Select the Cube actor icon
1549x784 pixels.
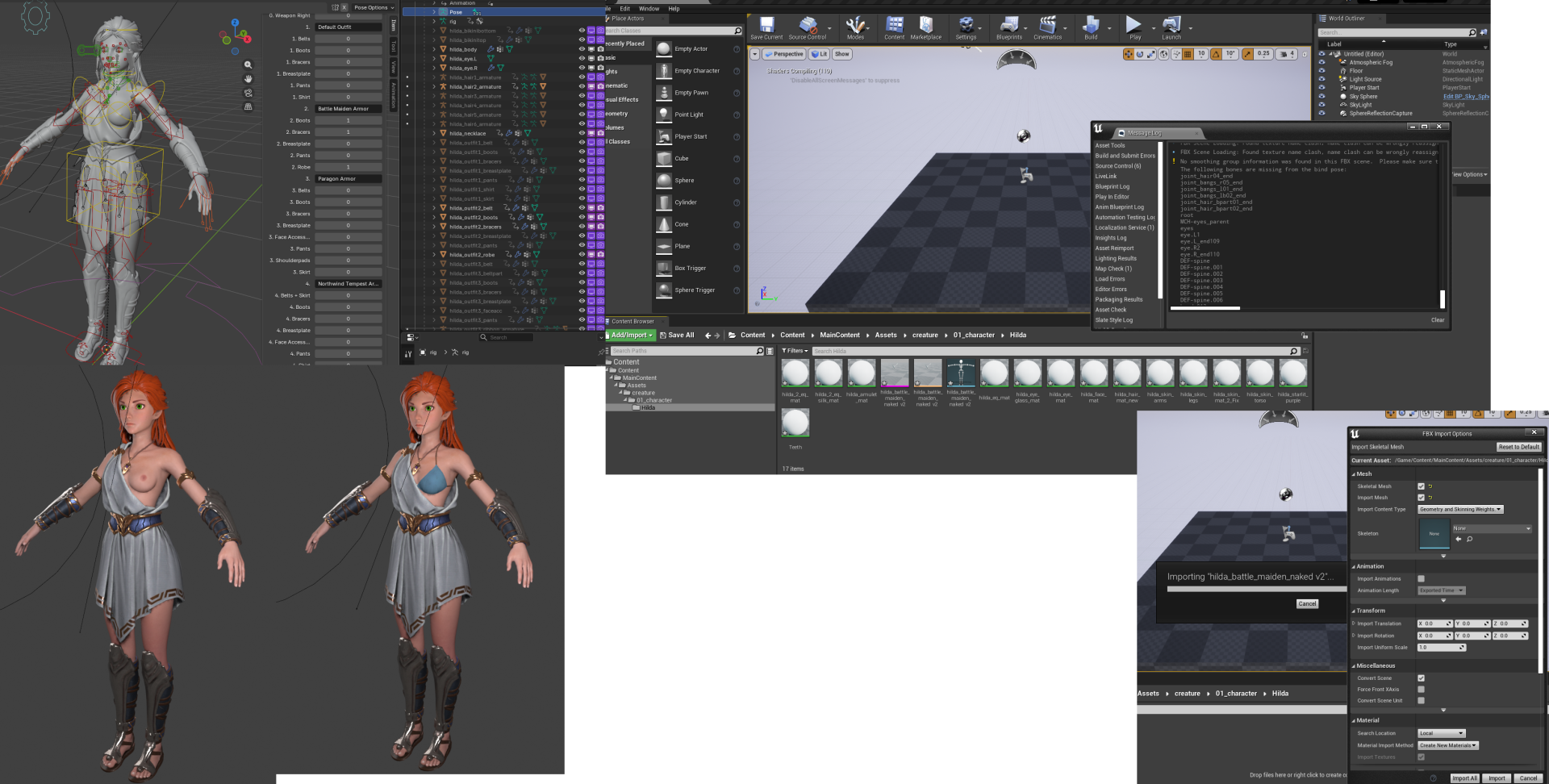tap(664, 159)
